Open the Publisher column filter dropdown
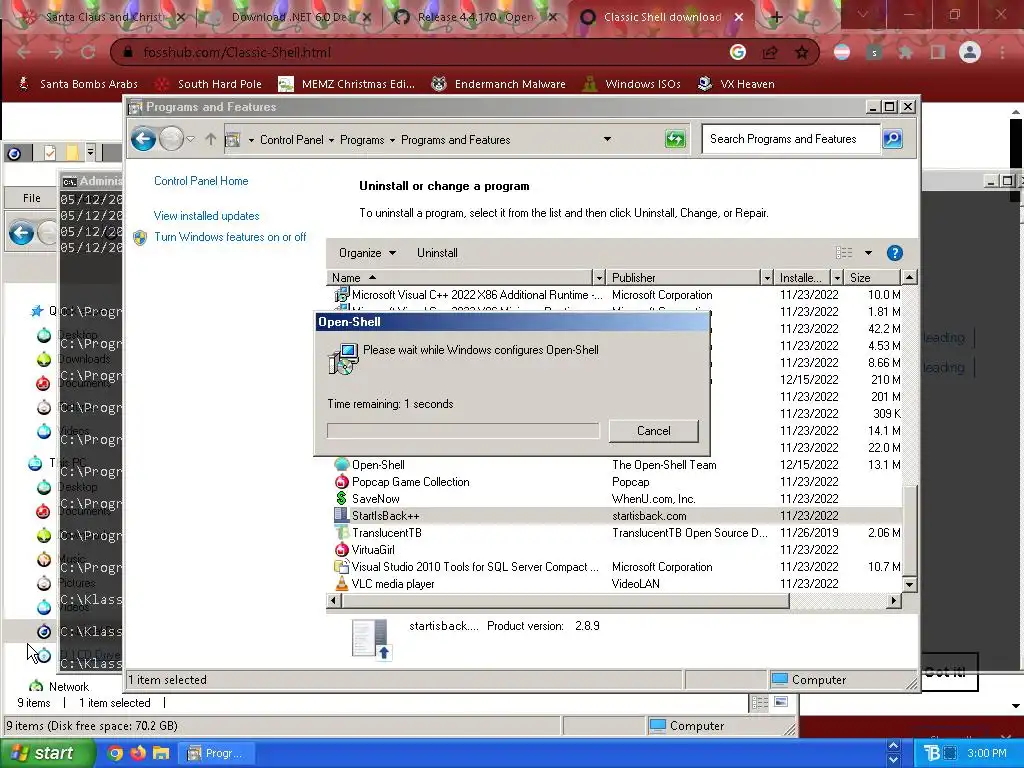Viewport: 1024px width, 768px height. click(767, 278)
